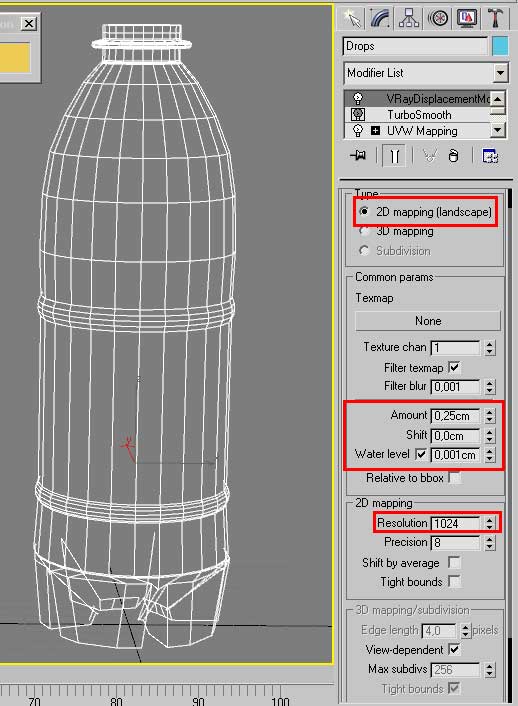Close the floating dialog with X
This screenshot has height=706, width=518.
click(29, 23)
